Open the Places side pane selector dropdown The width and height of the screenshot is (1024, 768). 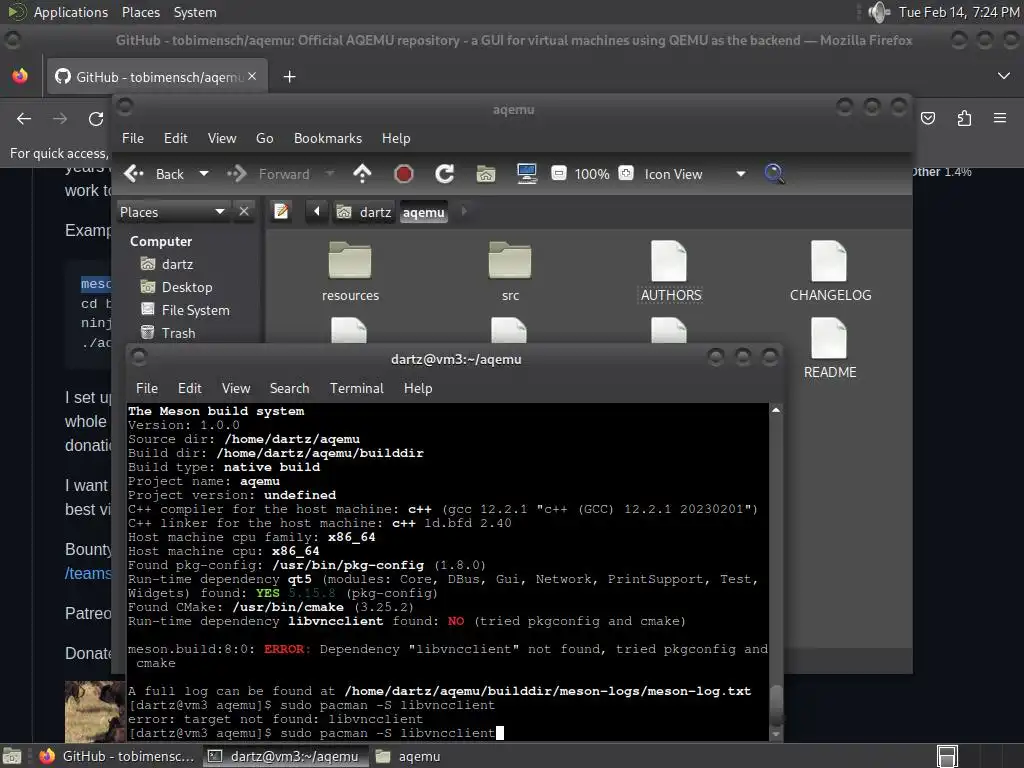(172, 212)
